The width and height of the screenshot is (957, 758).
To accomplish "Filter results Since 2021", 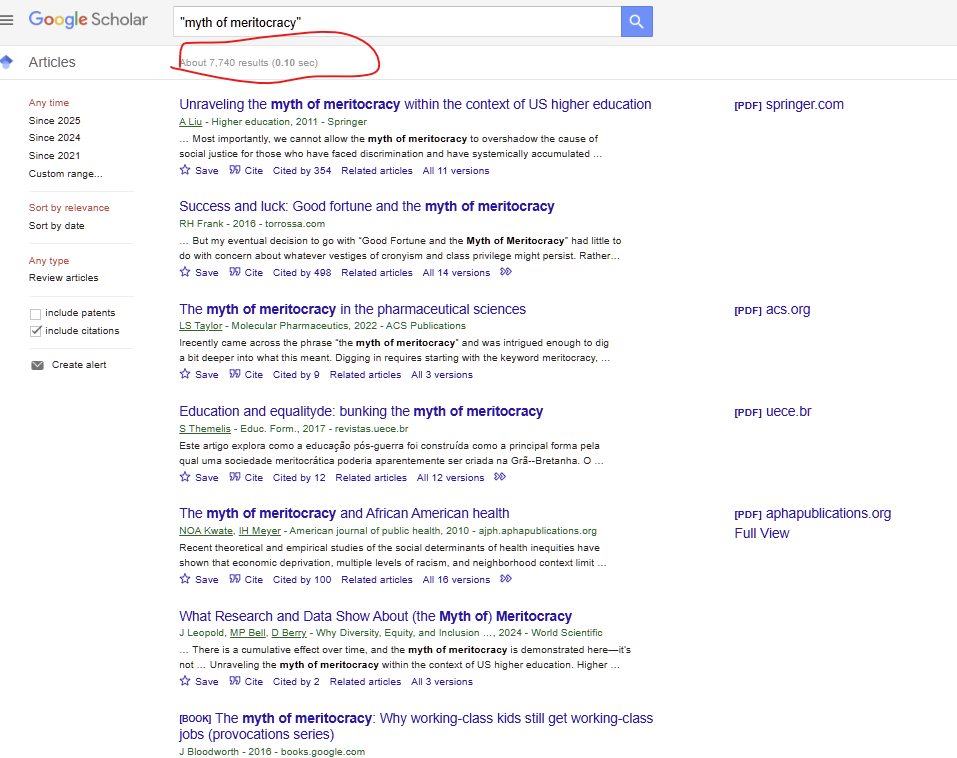I will 54,155.
